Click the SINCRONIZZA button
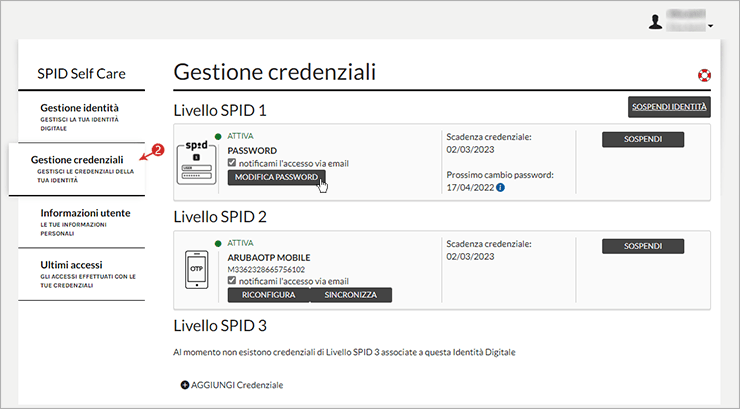 351,295
